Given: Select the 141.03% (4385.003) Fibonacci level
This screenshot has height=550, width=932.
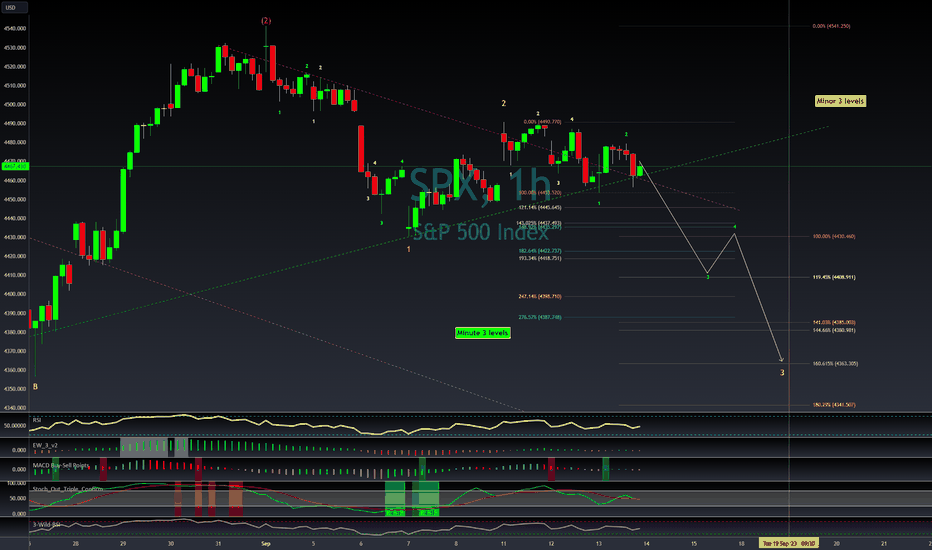Looking at the screenshot, I should (x=834, y=322).
